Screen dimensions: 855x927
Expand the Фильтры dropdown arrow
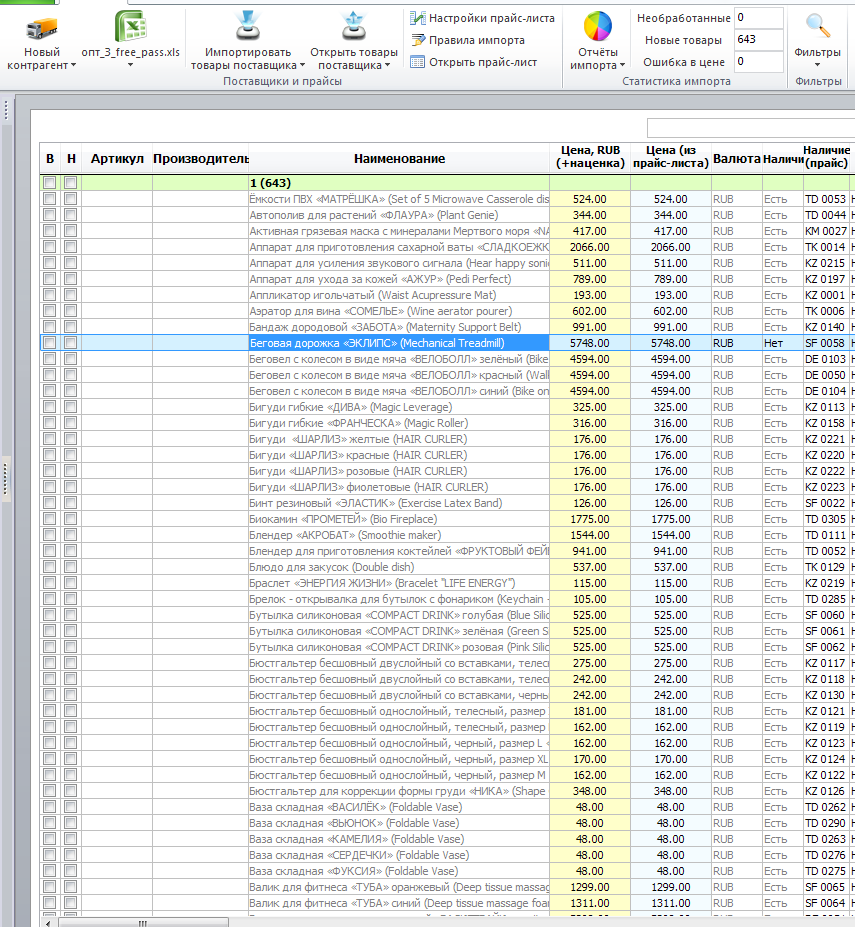(818, 65)
